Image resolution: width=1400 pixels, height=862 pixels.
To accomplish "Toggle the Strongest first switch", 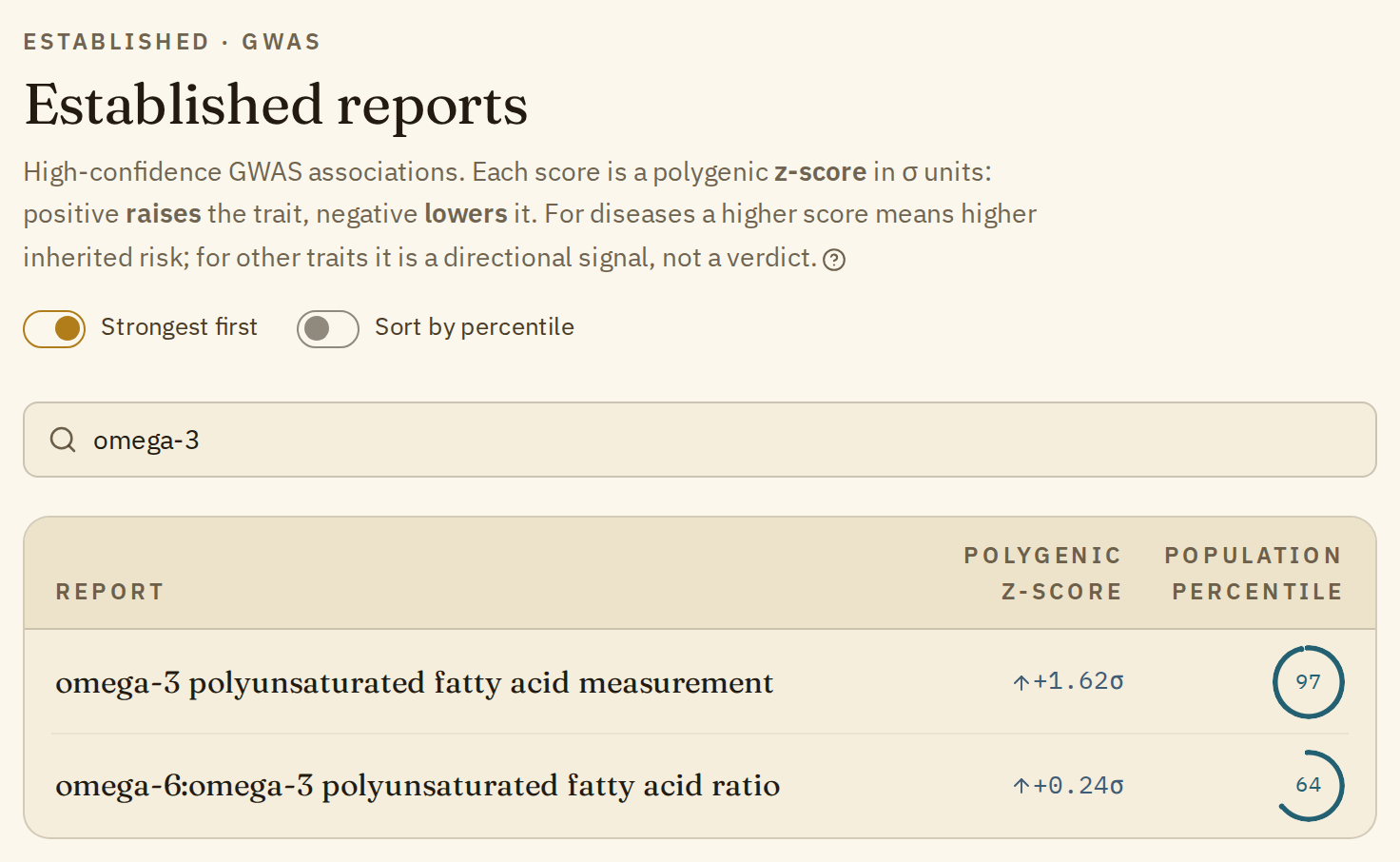I will [x=54, y=329].
